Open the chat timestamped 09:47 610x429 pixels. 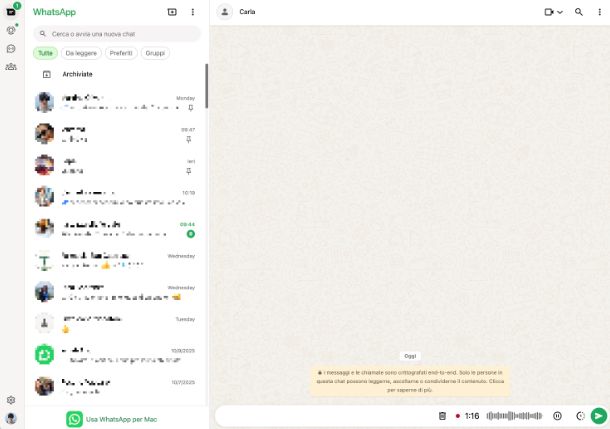pos(116,134)
